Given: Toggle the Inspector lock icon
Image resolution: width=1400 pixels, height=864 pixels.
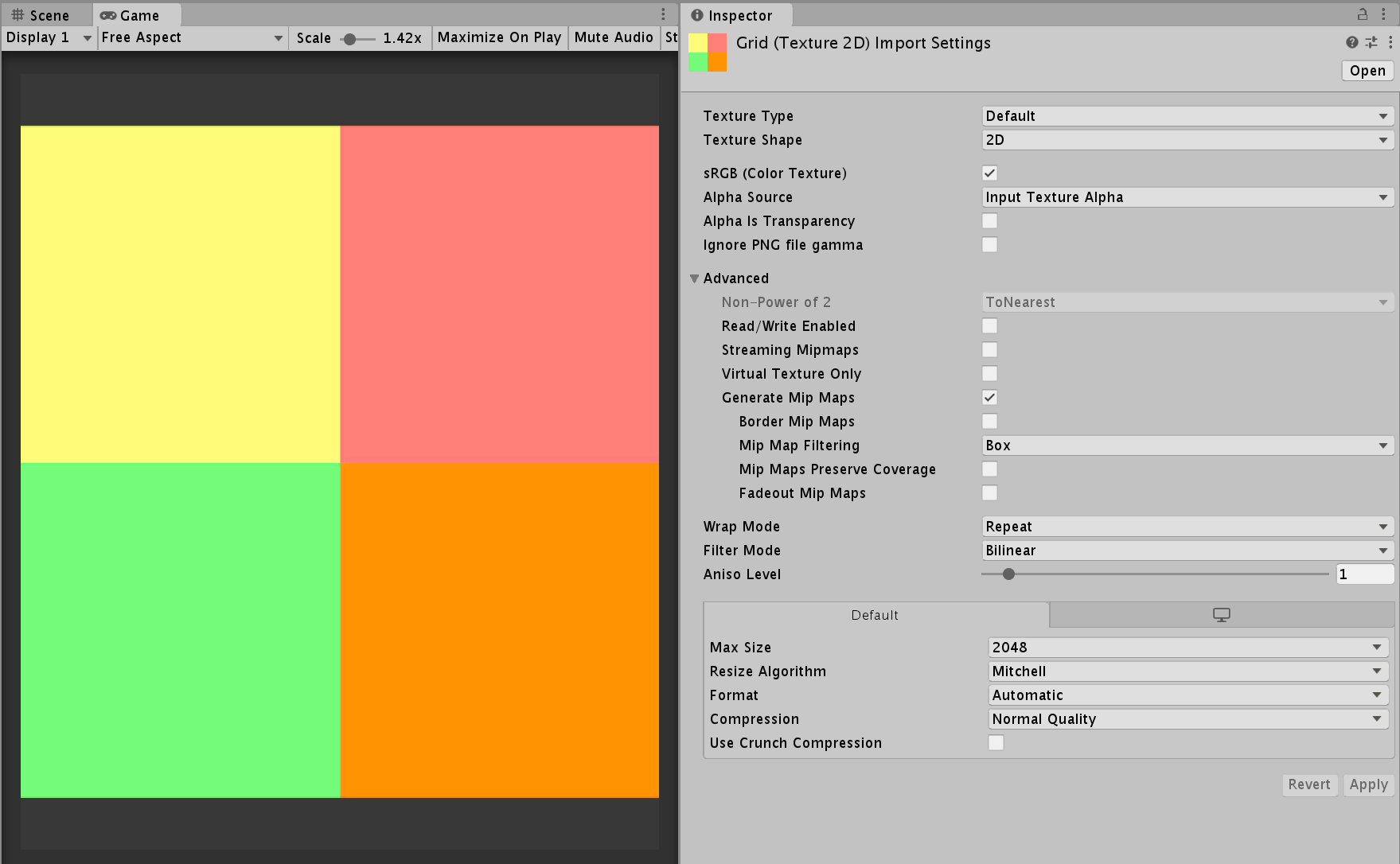Looking at the screenshot, I should coord(1363,14).
